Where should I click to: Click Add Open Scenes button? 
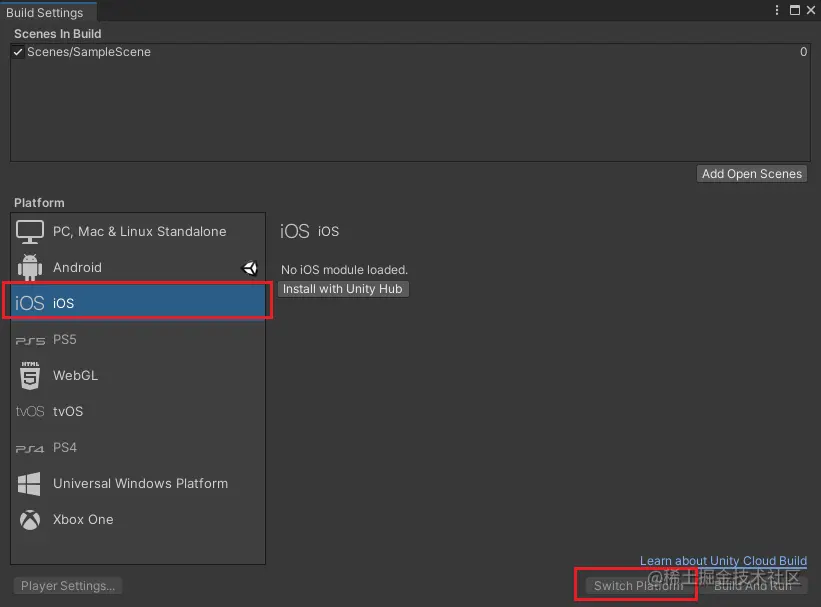coord(751,174)
